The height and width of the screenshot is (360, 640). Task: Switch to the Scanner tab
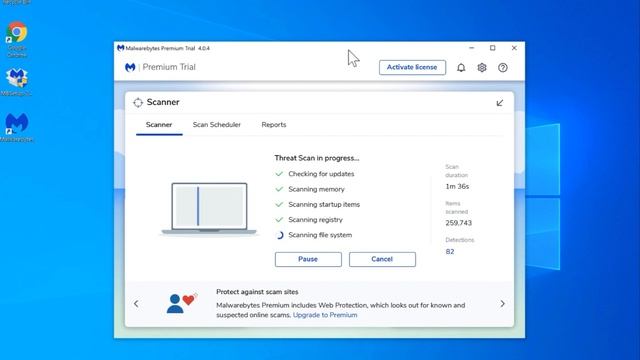(159, 125)
